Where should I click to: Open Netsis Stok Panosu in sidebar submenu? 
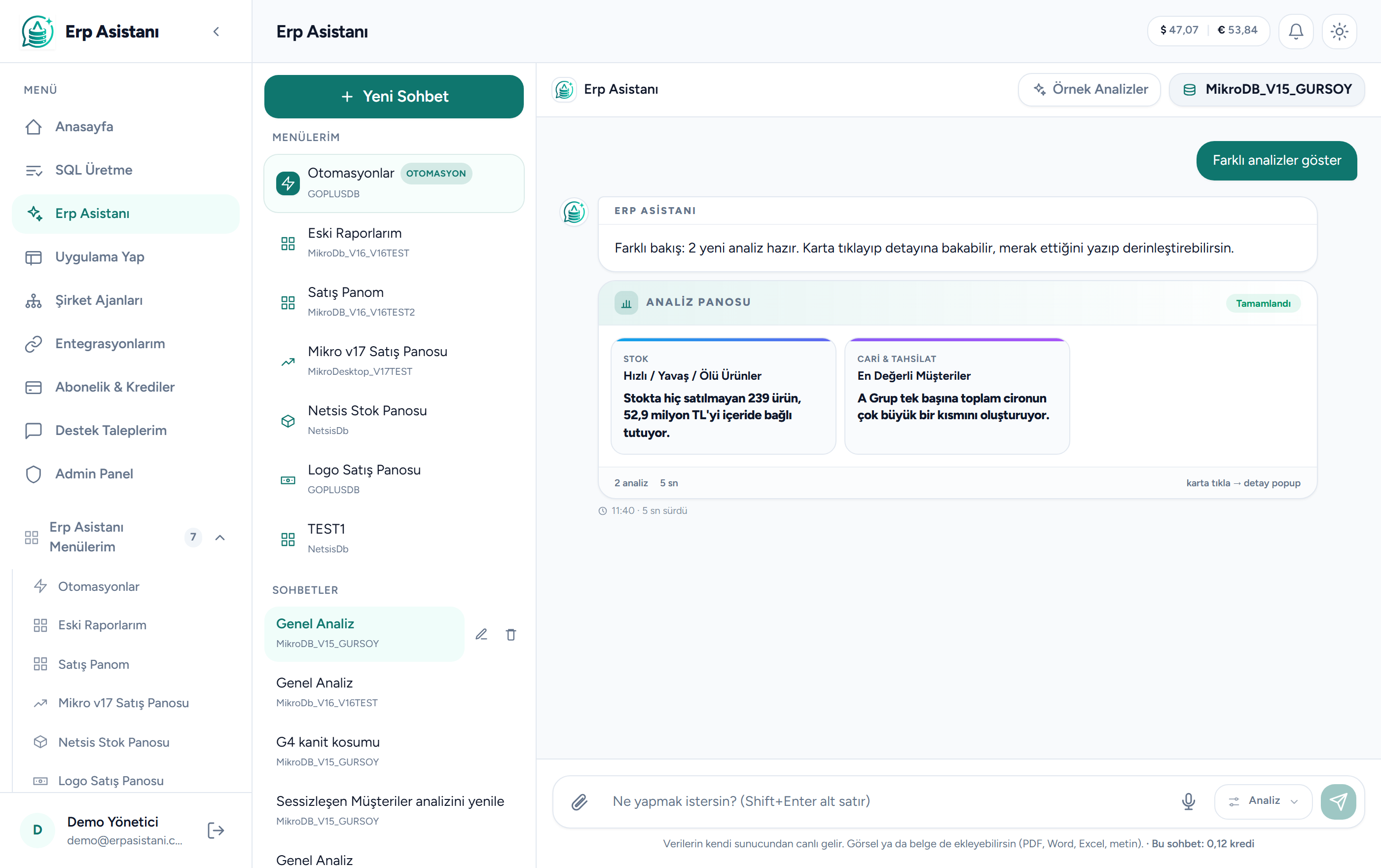pos(131,742)
